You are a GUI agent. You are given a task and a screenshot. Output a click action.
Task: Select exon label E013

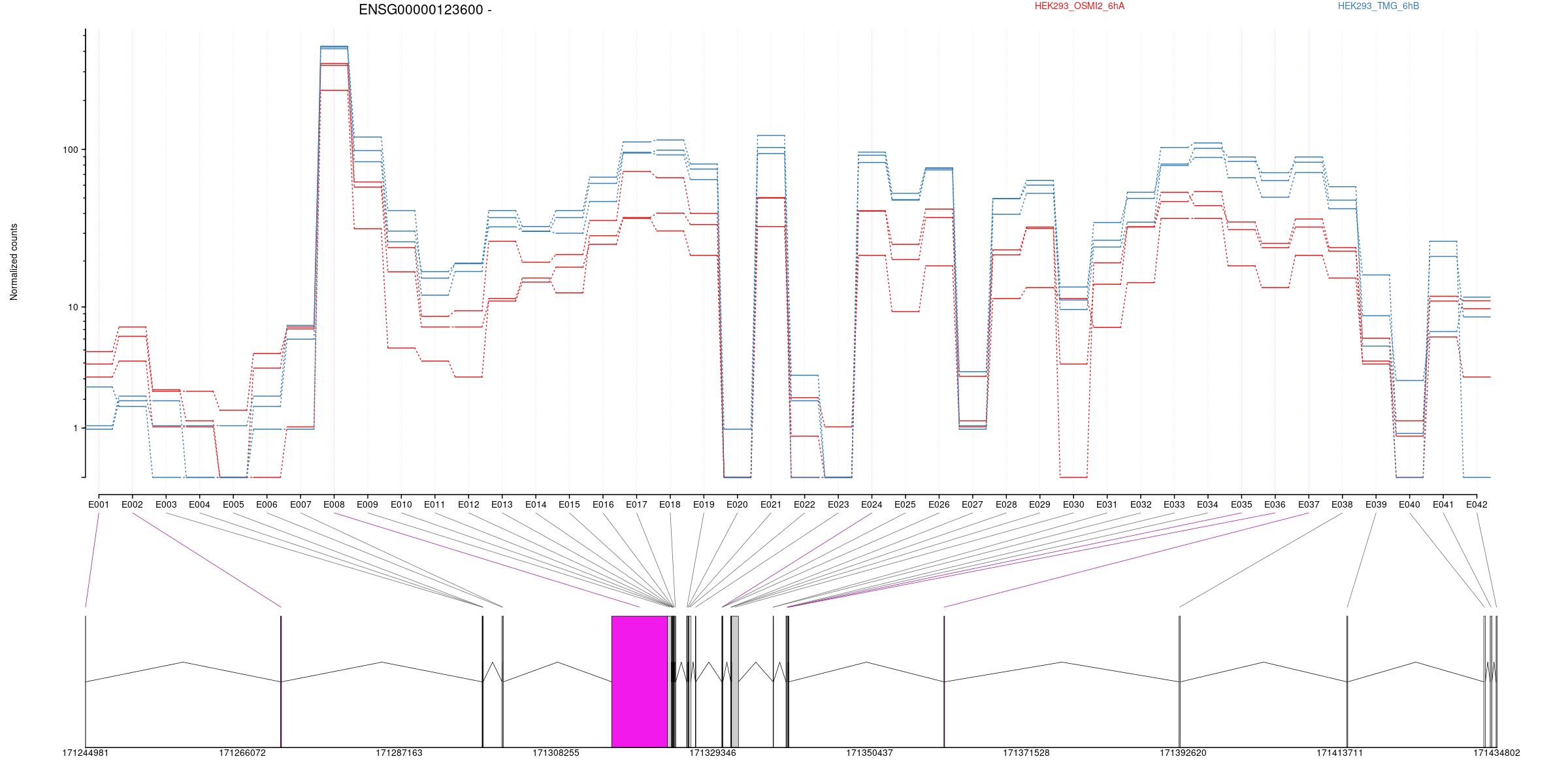pos(502,504)
